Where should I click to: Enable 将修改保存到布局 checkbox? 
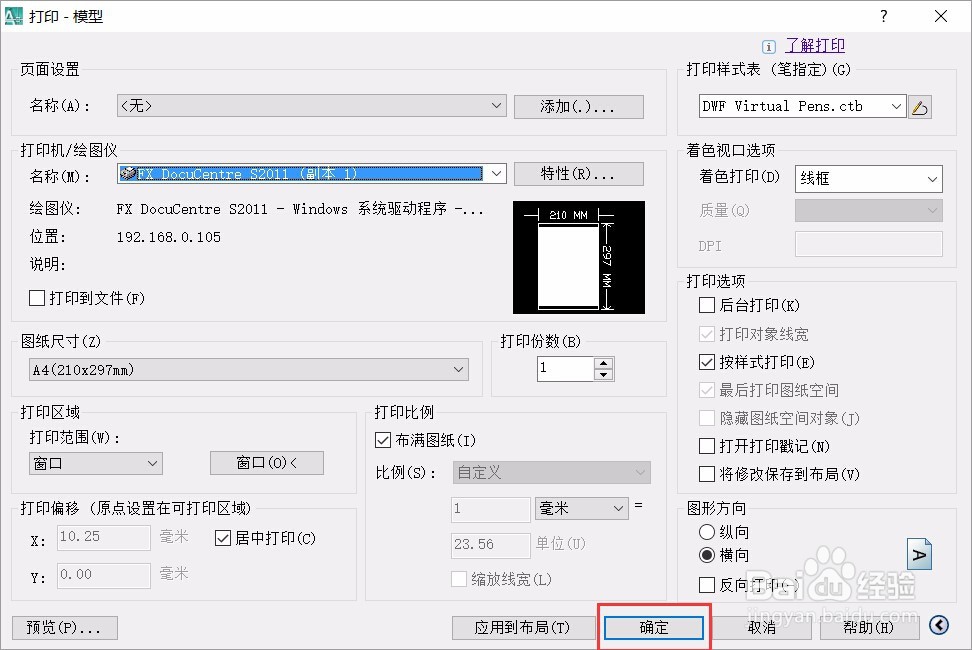(x=707, y=474)
